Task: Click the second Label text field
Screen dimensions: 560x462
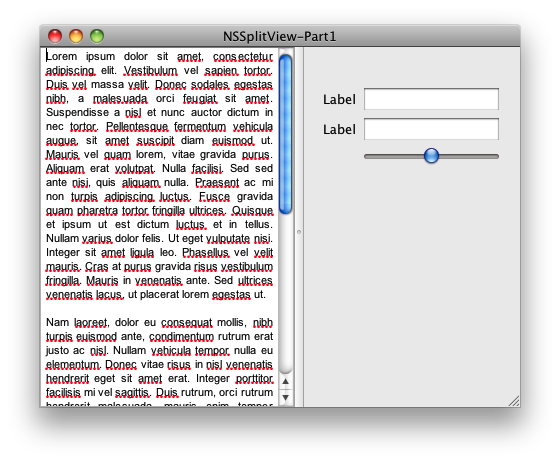Action: (431, 129)
